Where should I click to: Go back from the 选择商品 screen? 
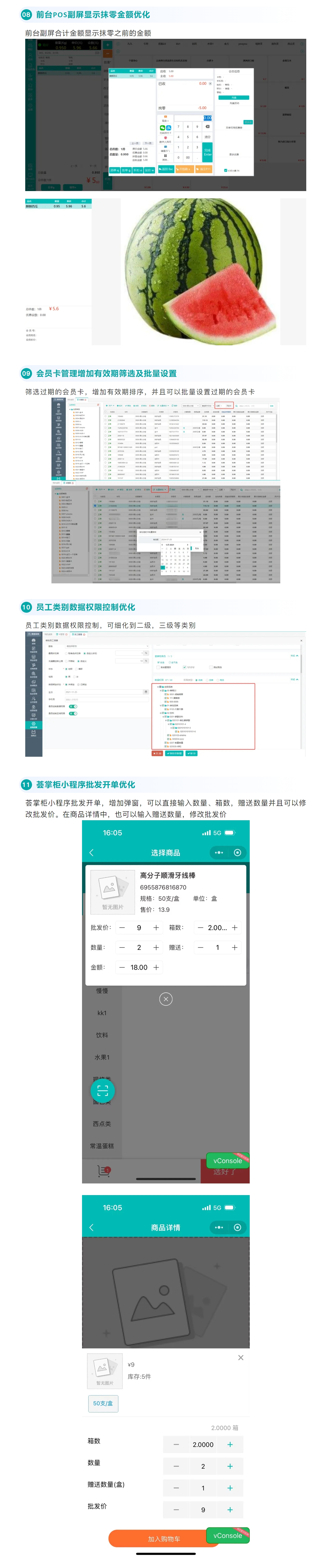[x=91, y=852]
